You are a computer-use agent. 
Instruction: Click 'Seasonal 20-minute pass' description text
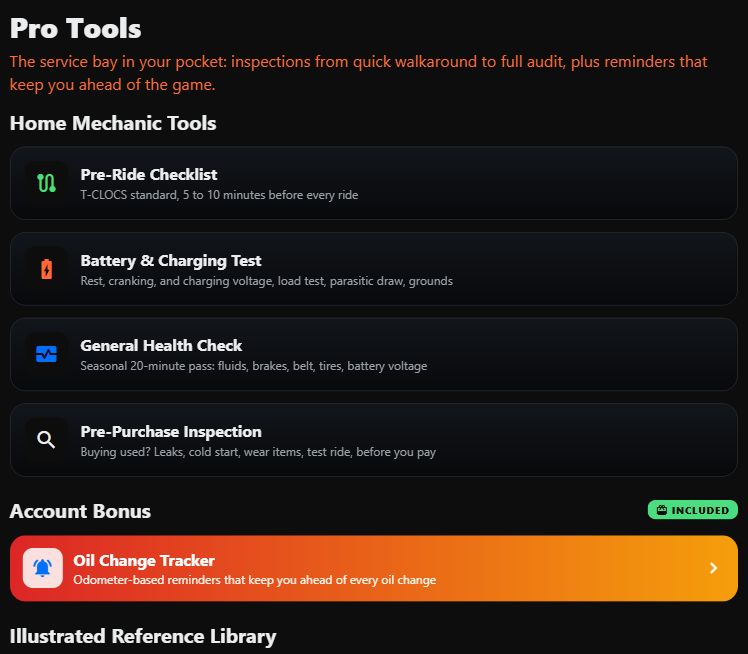pyautogui.click(x=254, y=366)
